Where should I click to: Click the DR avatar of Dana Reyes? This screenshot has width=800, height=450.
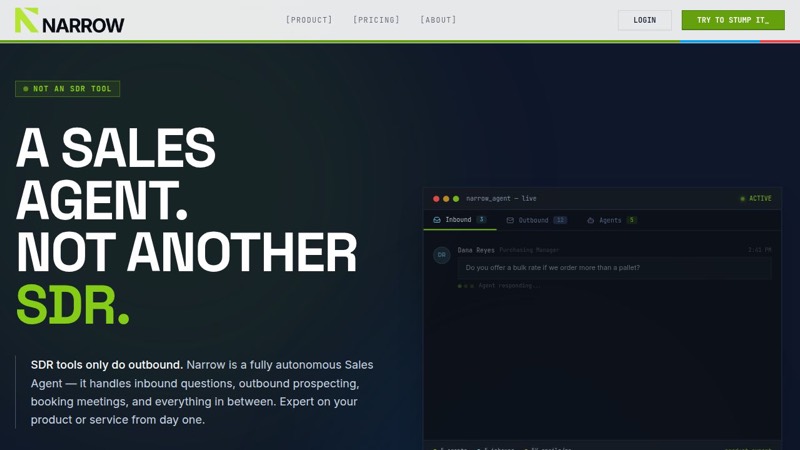tap(441, 255)
